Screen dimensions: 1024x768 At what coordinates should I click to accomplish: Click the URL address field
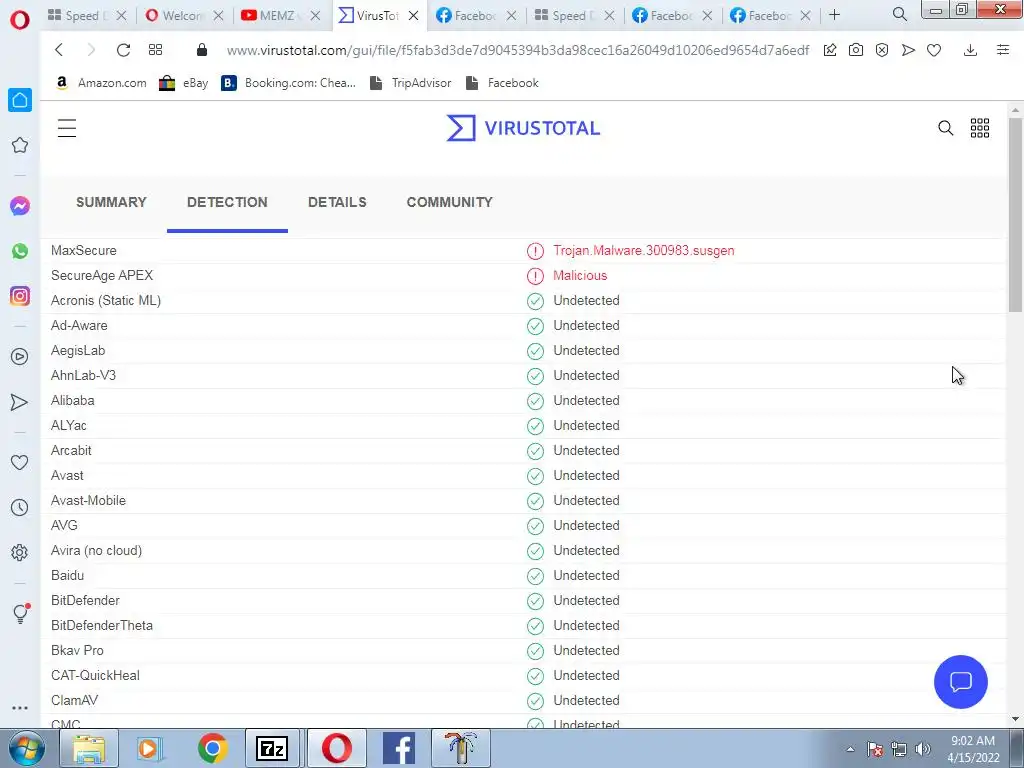click(x=517, y=50)
